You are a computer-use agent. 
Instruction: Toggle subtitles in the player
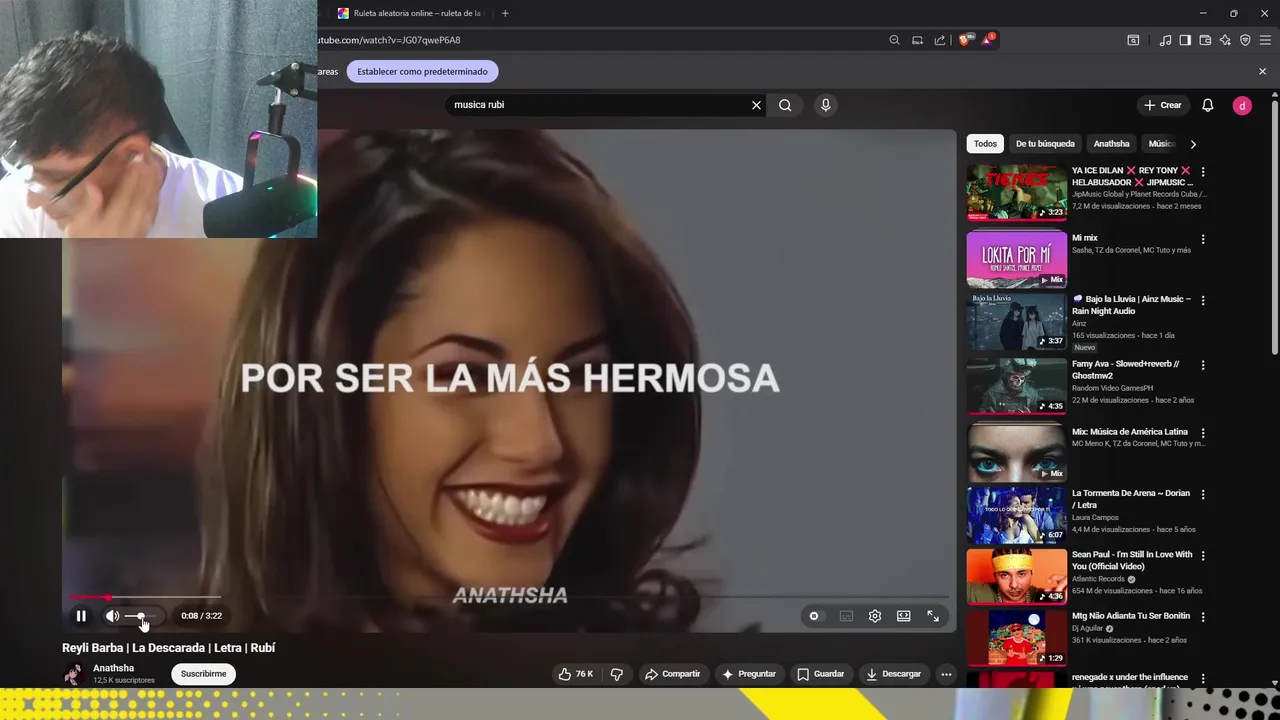[x=846, y=616]
